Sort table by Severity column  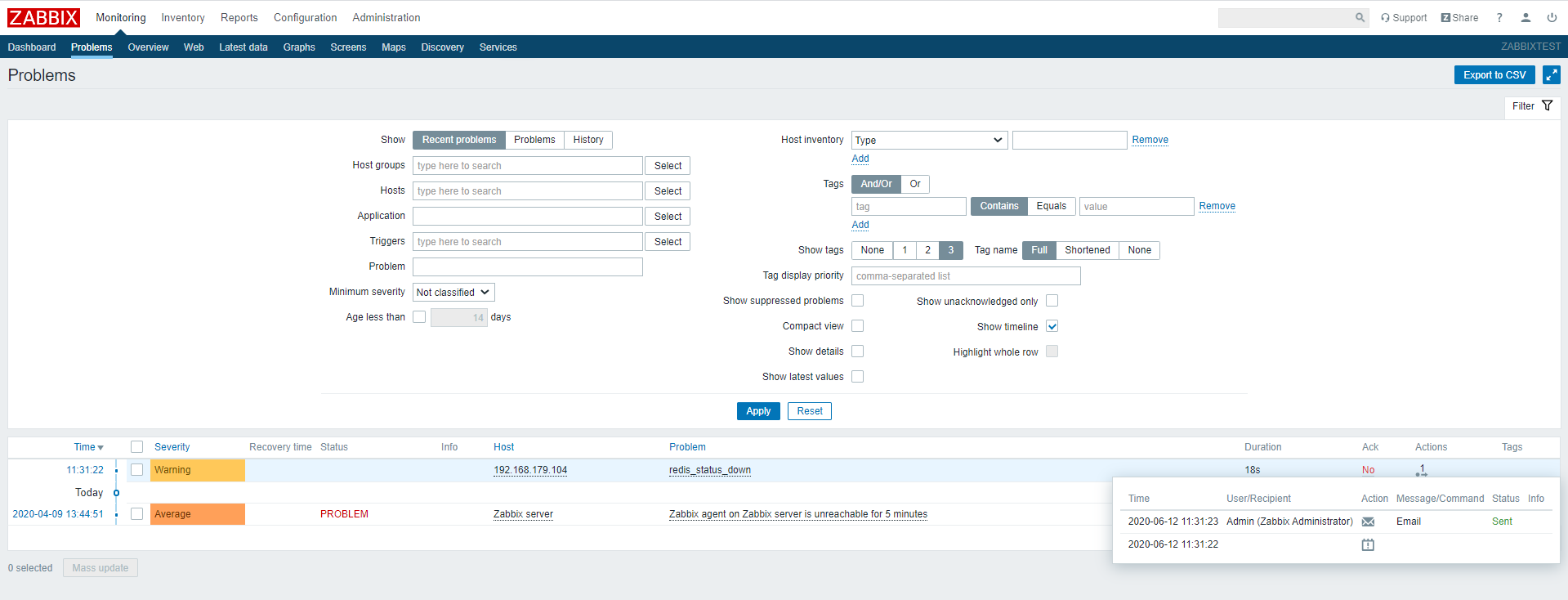[172, 447]
